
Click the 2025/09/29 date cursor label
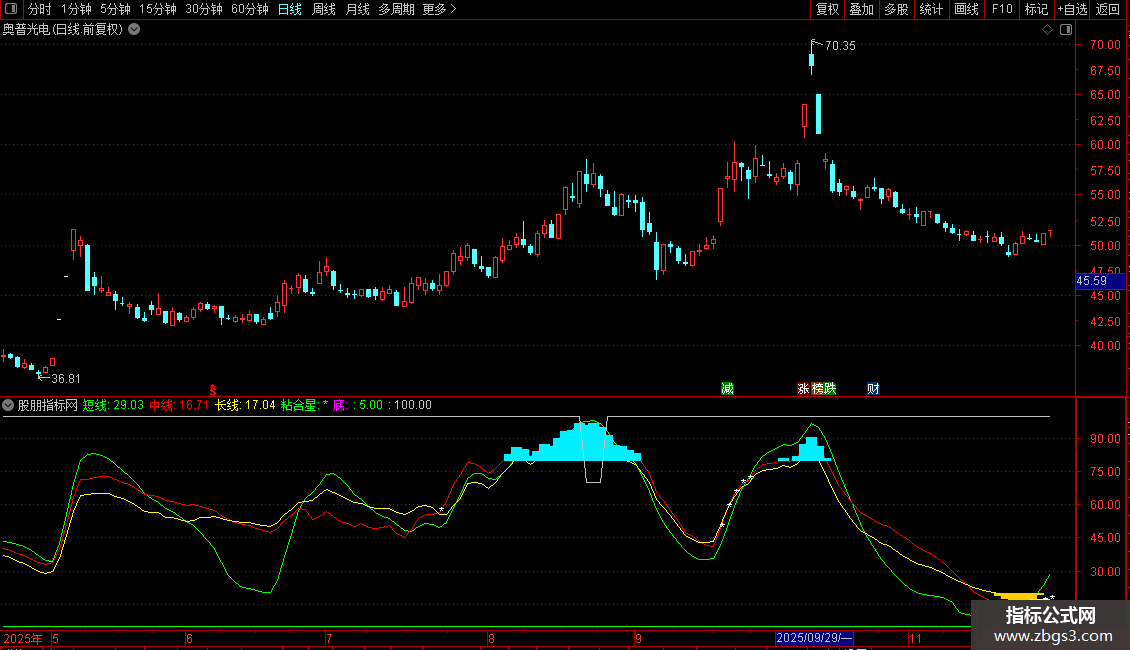(x=814, y=638)
